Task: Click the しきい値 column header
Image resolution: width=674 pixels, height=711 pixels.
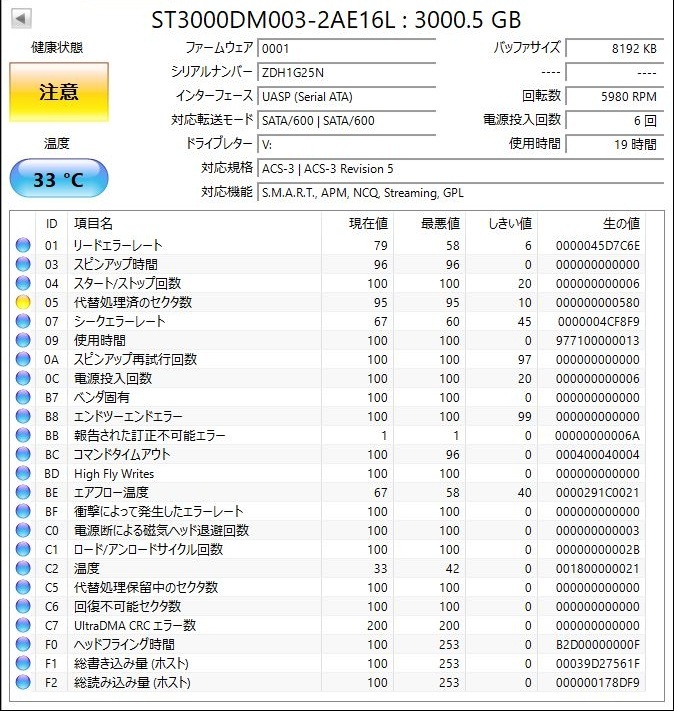Action: pyautogui.click(x=502, y=224)
